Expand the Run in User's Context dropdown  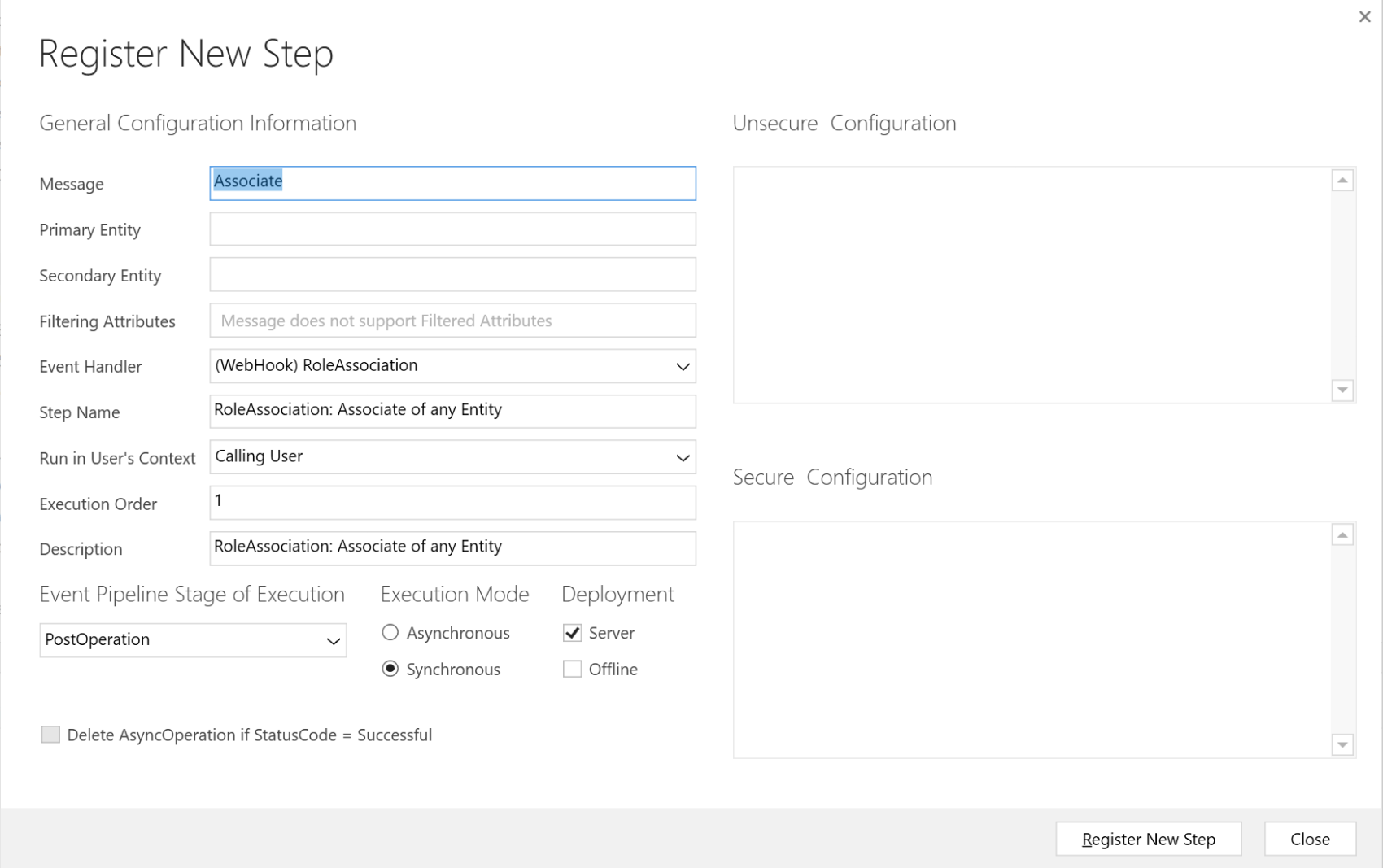pos(683,457)
